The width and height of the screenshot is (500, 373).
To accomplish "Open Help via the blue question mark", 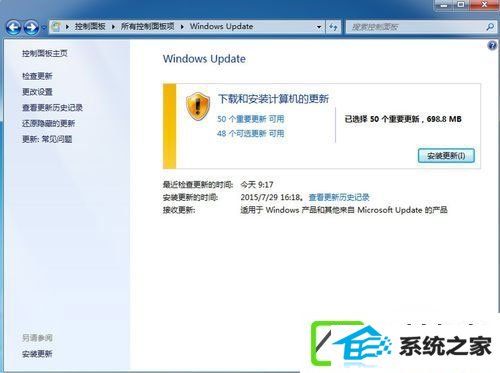I will coord(492,46).
